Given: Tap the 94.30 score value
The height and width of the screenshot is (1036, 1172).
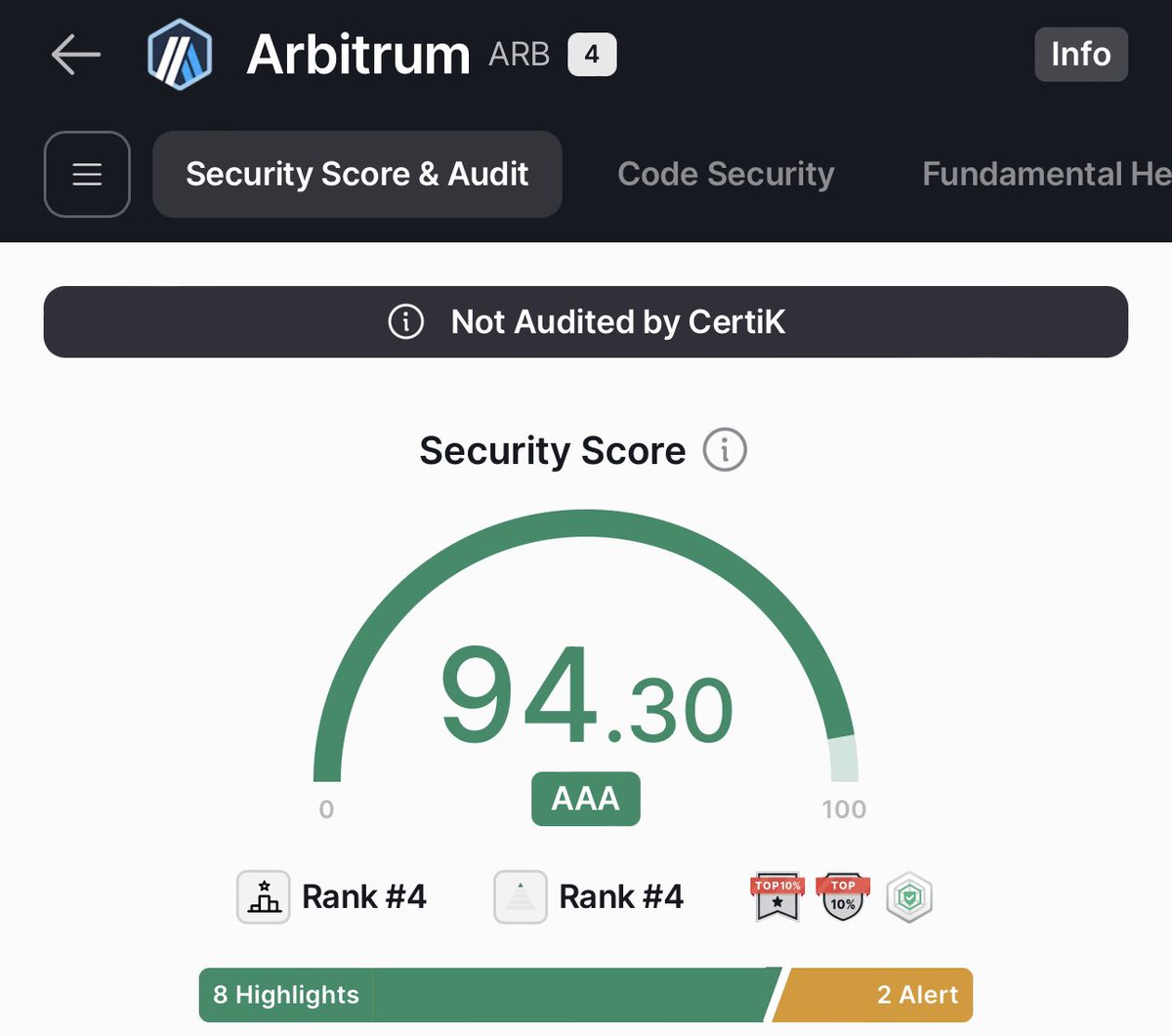Looking at the screenshot, I should pos(586,696).
